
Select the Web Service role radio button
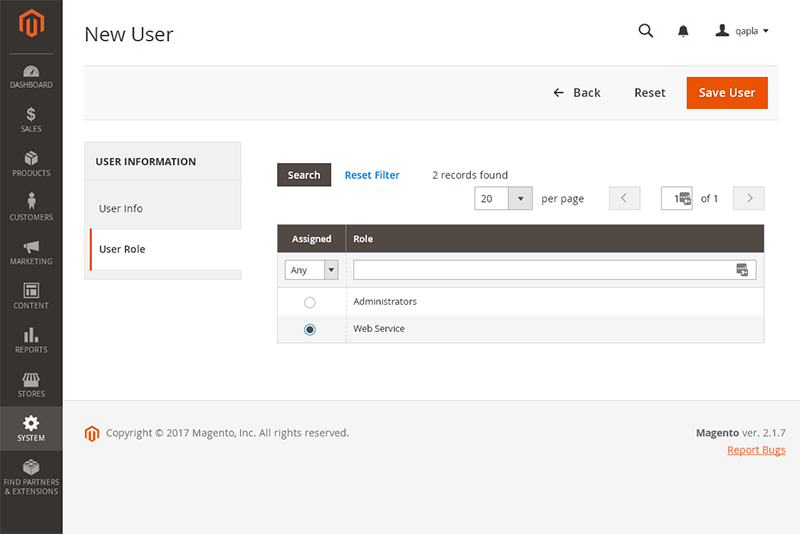(x=310, y=329)
